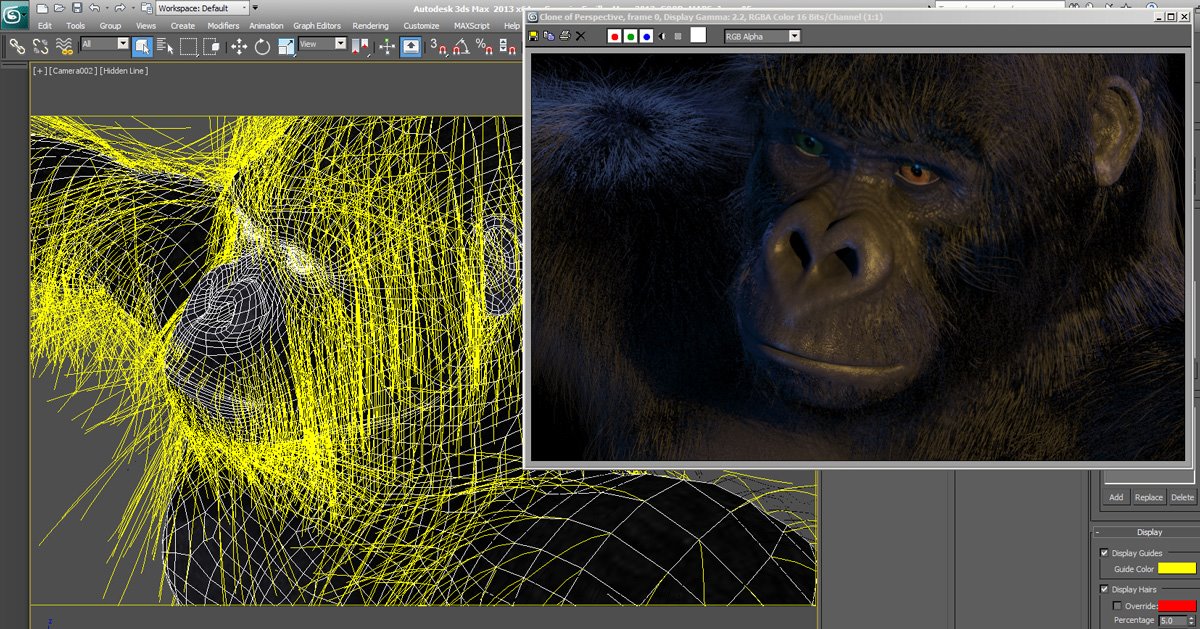Toggle the red channel in render window

(615, 36)
